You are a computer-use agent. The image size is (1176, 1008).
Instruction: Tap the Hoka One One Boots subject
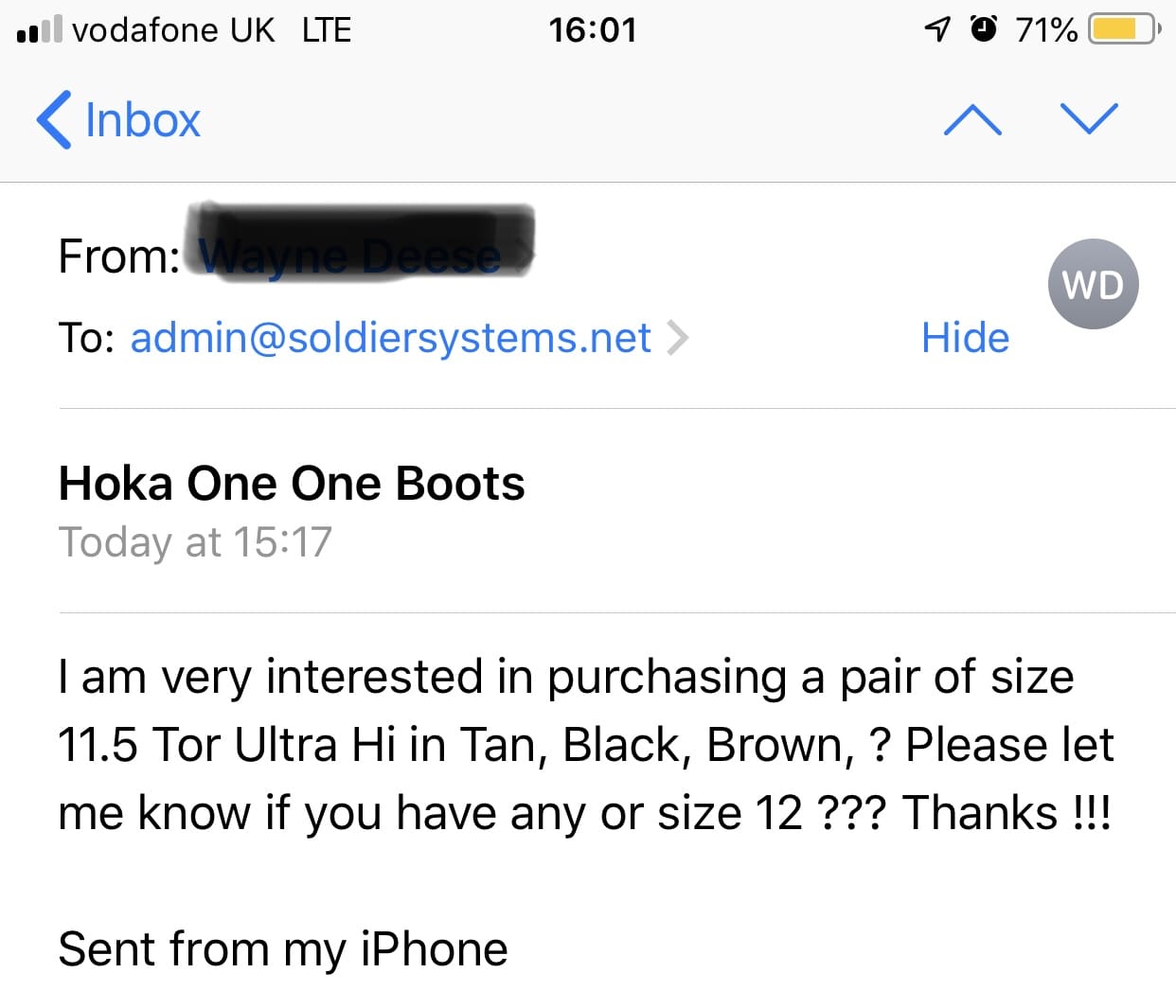292,484
